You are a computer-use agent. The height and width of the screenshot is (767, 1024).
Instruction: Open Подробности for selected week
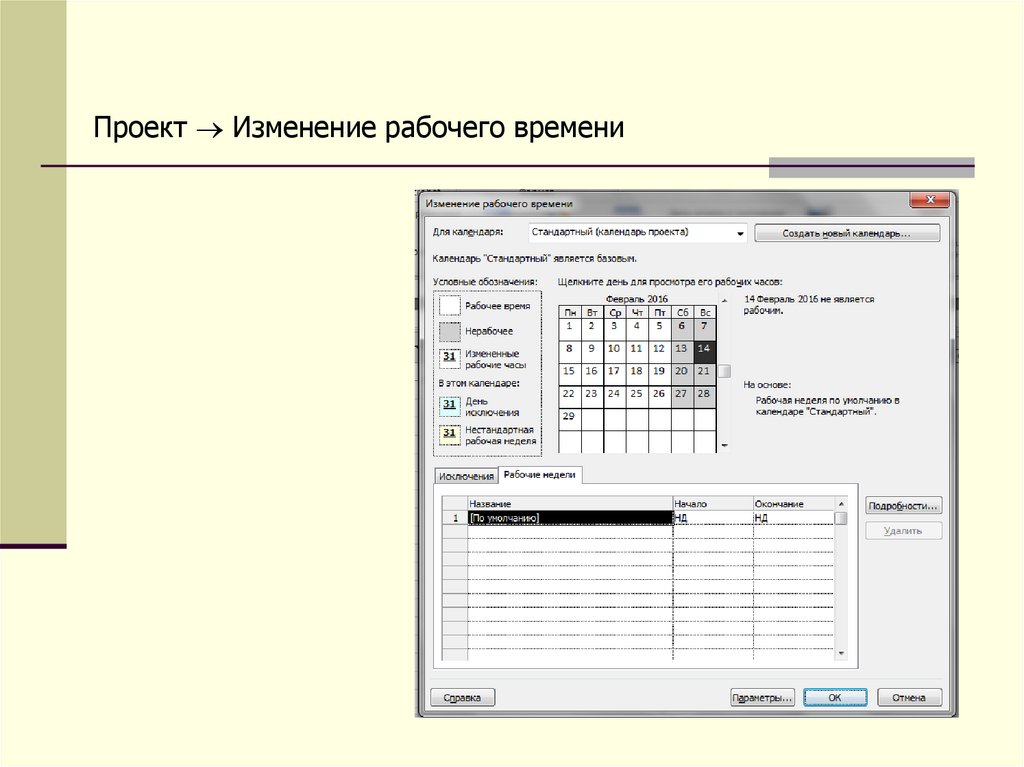click(x=903, y=506)
